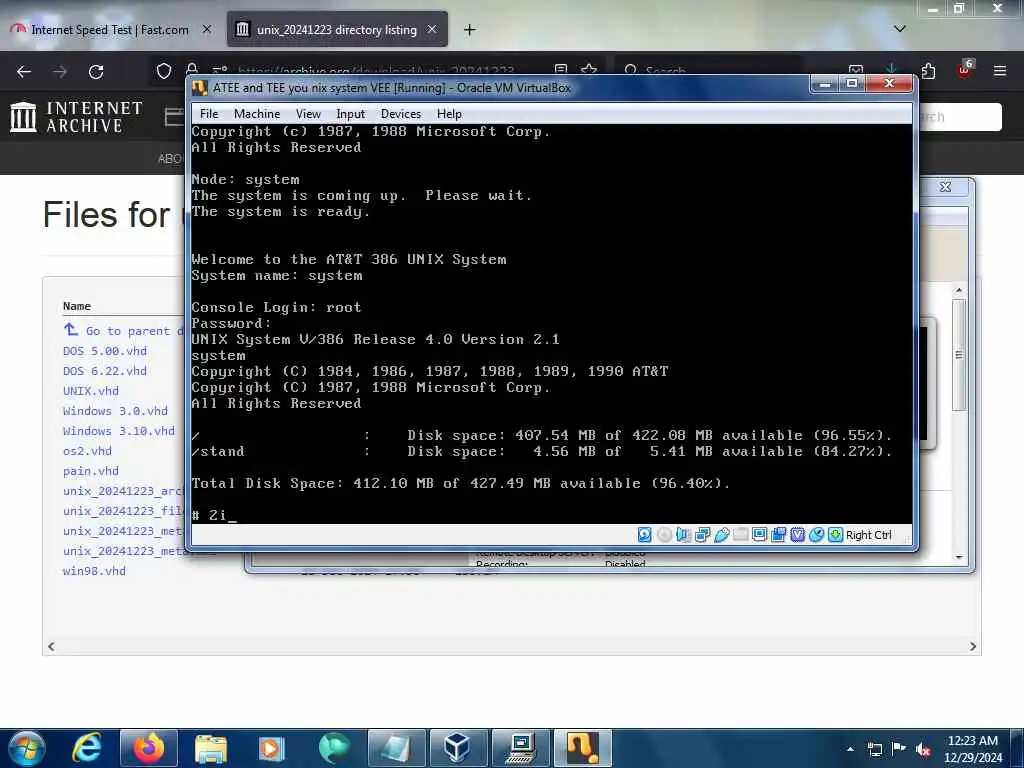Open the computer terminal taskbar icon
This screenshot has width=1024, height=768.
pos(520,748)
